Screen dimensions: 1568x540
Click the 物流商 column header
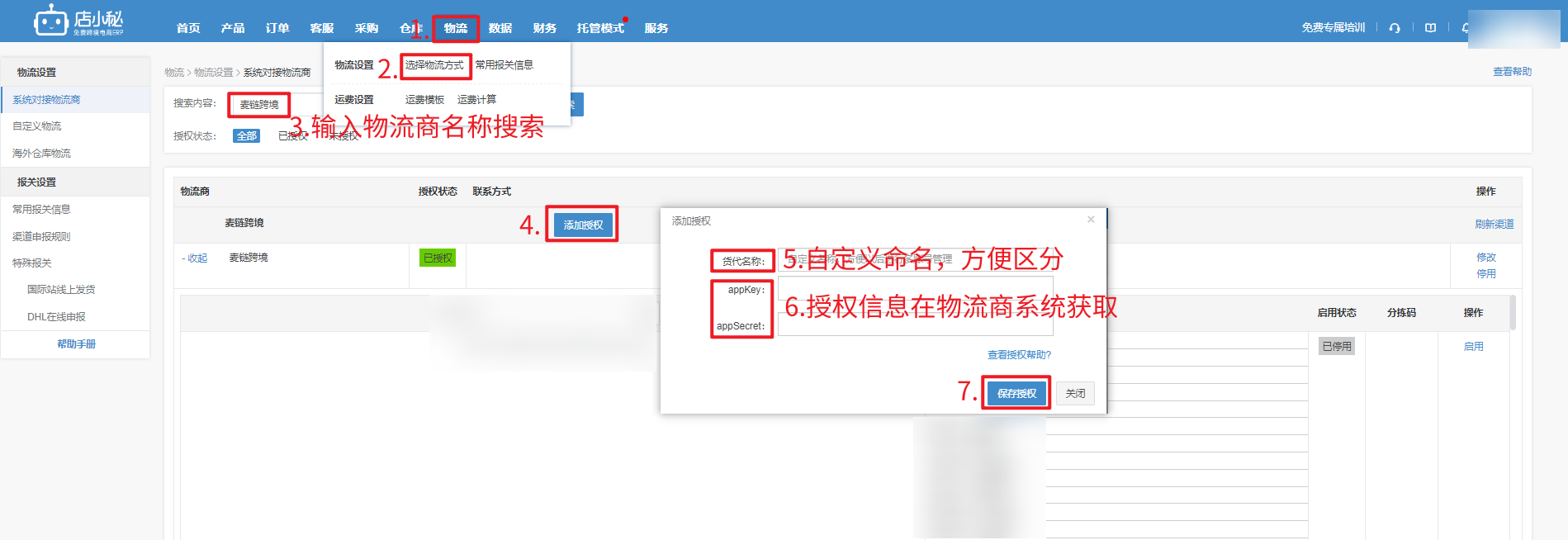[x=195, y=192]
